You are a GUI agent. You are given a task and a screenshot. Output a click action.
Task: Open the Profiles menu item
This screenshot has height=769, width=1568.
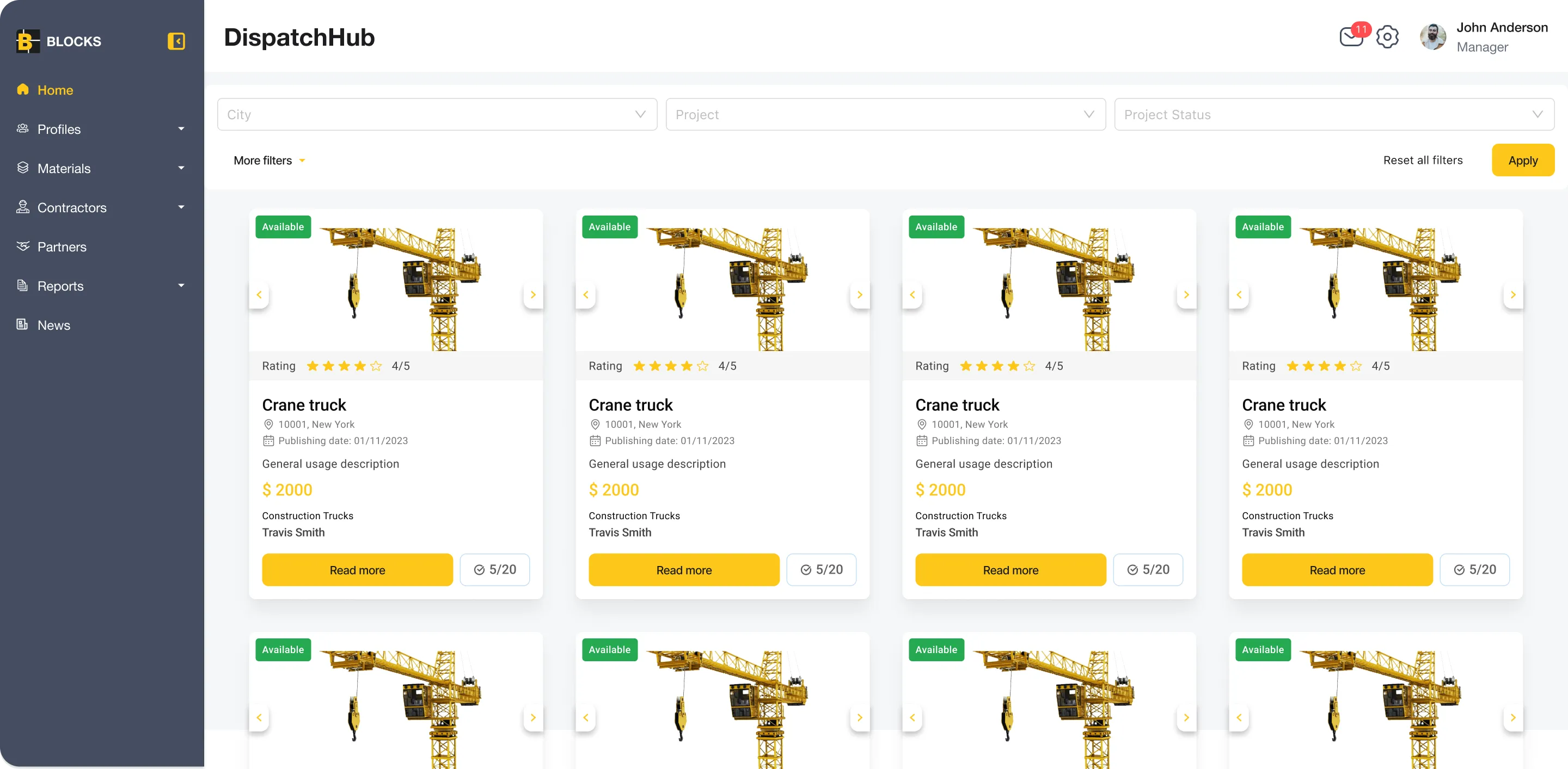tap(59, 129)
